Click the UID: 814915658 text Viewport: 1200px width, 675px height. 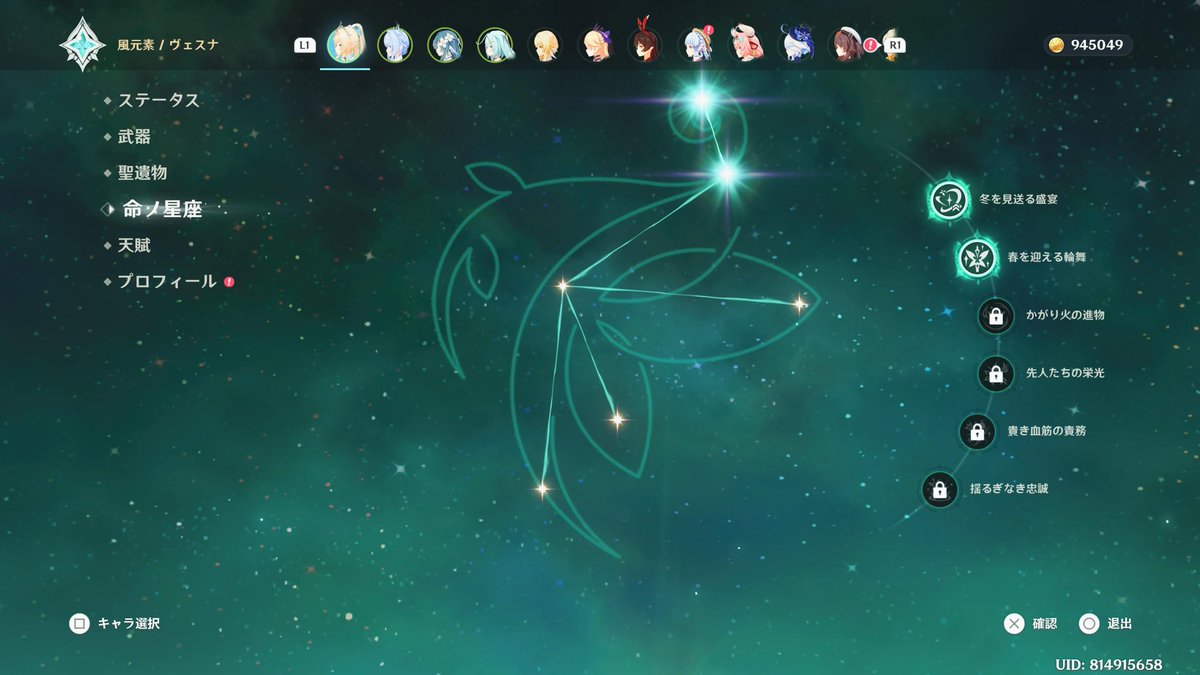point(1108,665)
